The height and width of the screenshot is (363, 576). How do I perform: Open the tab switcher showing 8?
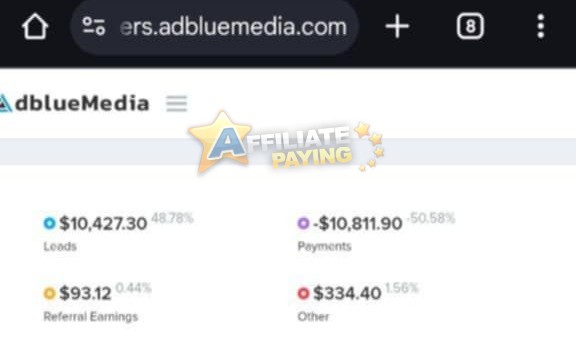[470, 26]
